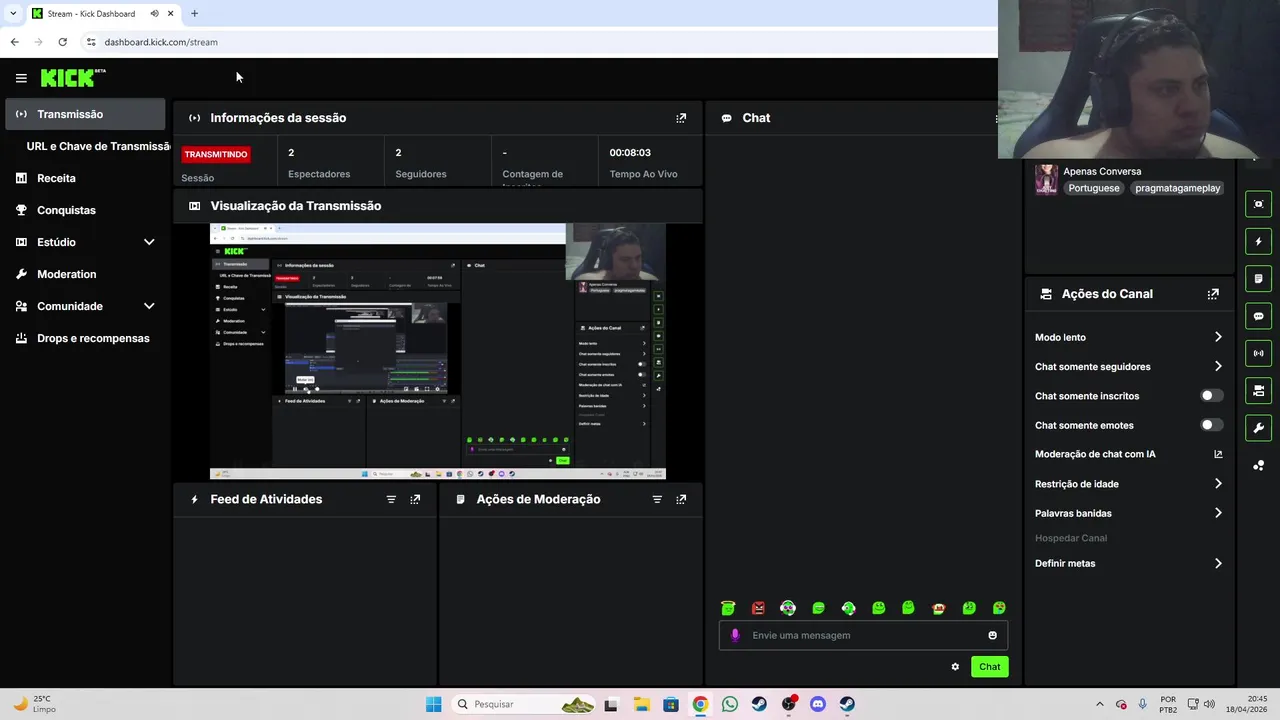This screenshot has width=1280, height=720.
Task: Reload the browser page
Action: [62, 42]
